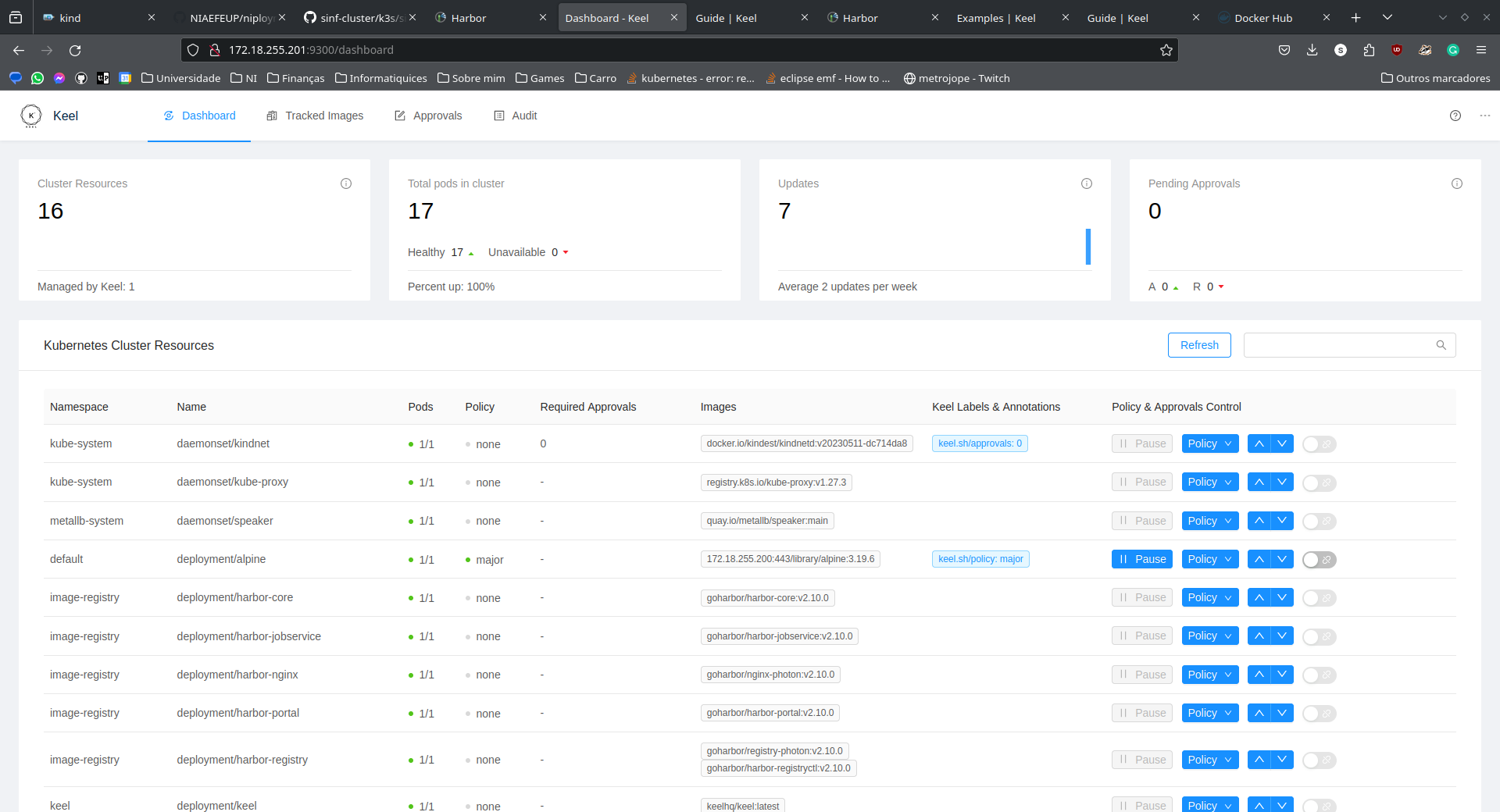The width and height of the screenshot is (1500, 812).
Task: Go back in browser history
Action: 19,50
